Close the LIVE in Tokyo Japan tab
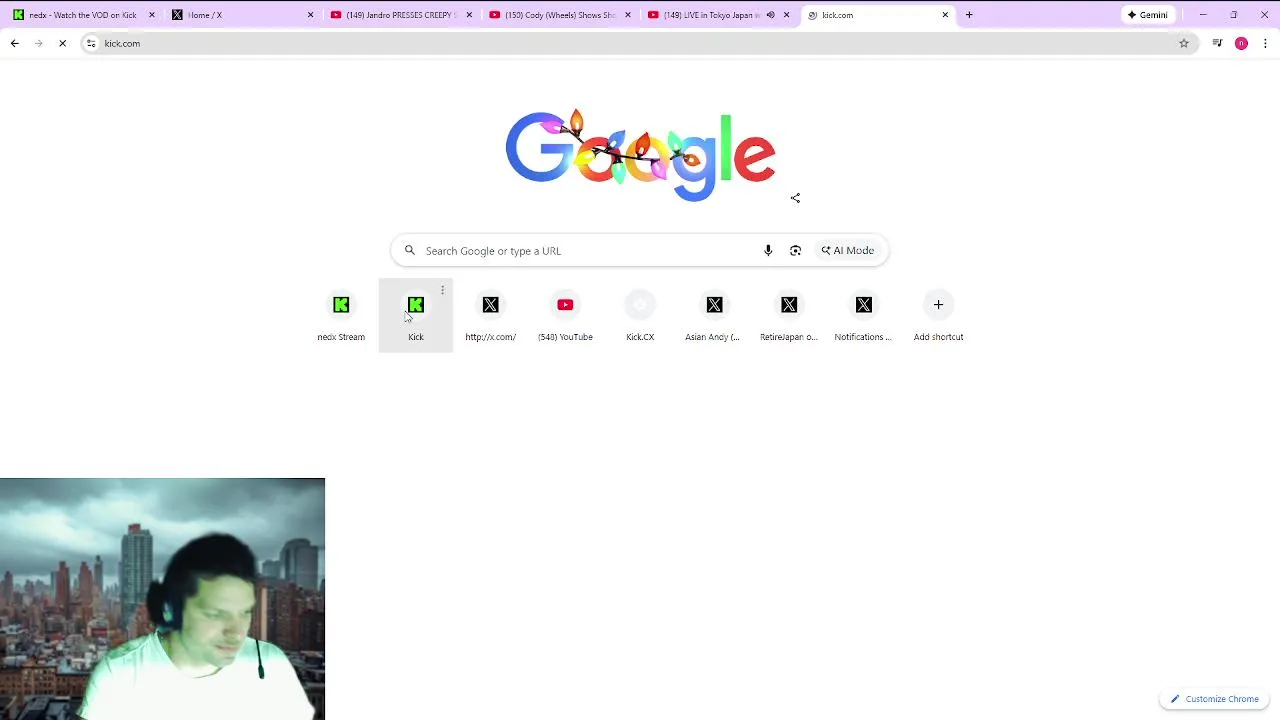This screenshot has height=720, width=1280. pos(787,15)
